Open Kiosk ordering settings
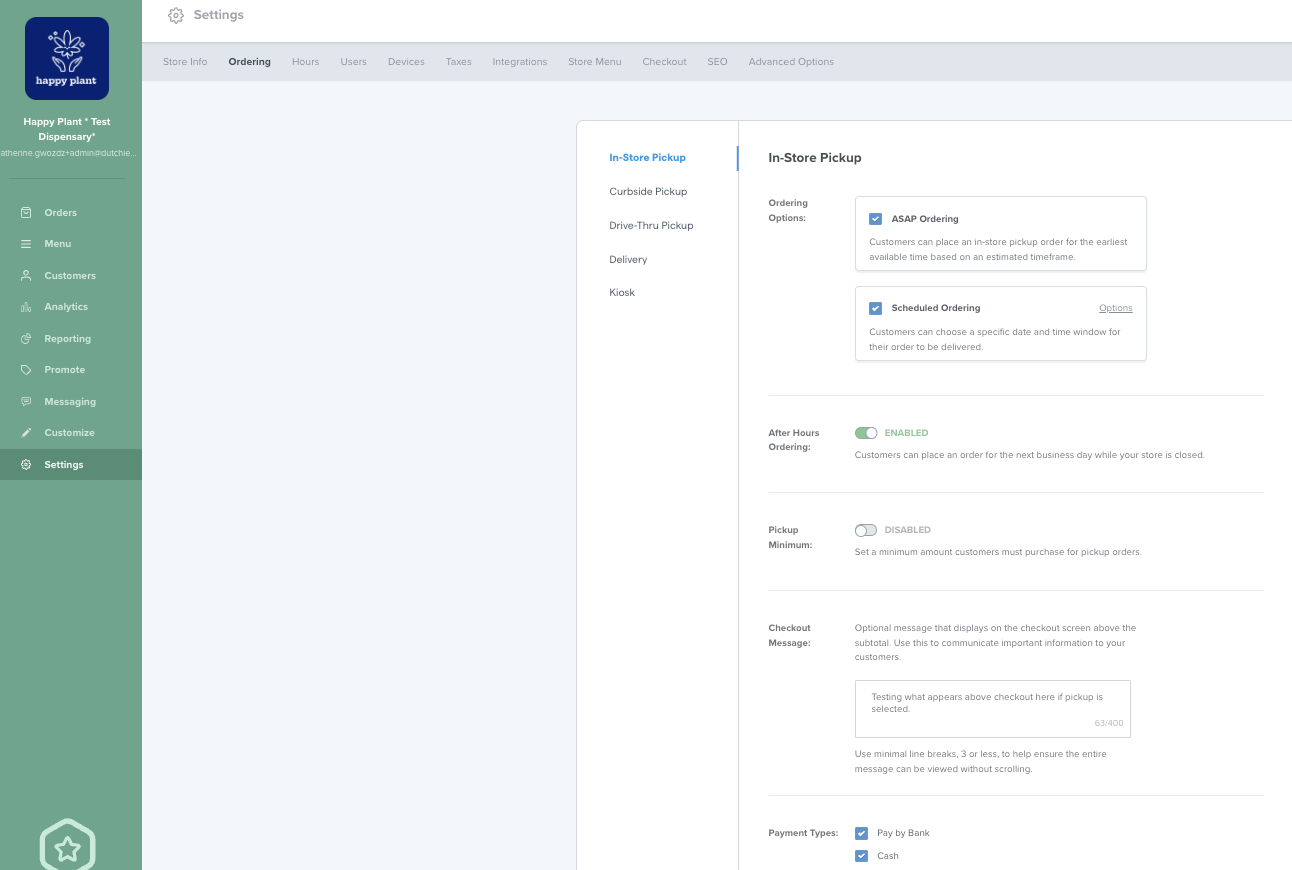Viewport: 1292px width, 870px height. tap(622, 293)
